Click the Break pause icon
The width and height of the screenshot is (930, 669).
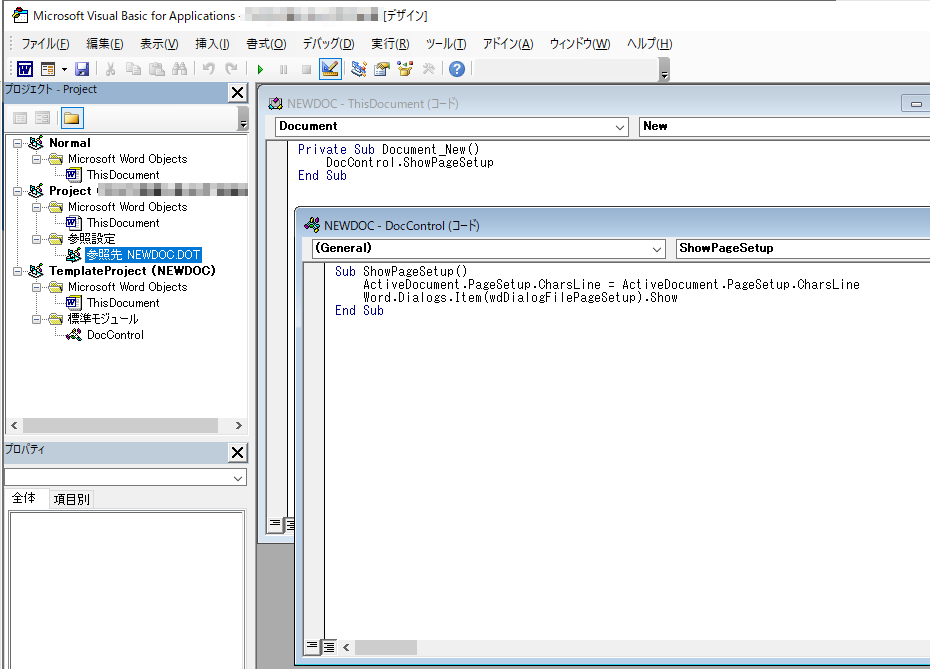pyautogui.click(x=284, y=69)
